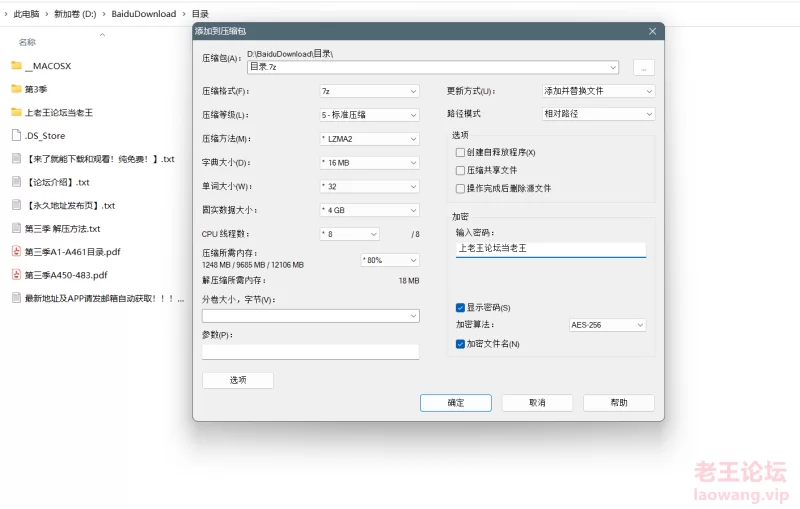This screenshot has height=509, width=800.
Task: Click the browse "..." button
Action: pyautogui.click(x=644, y=68)
